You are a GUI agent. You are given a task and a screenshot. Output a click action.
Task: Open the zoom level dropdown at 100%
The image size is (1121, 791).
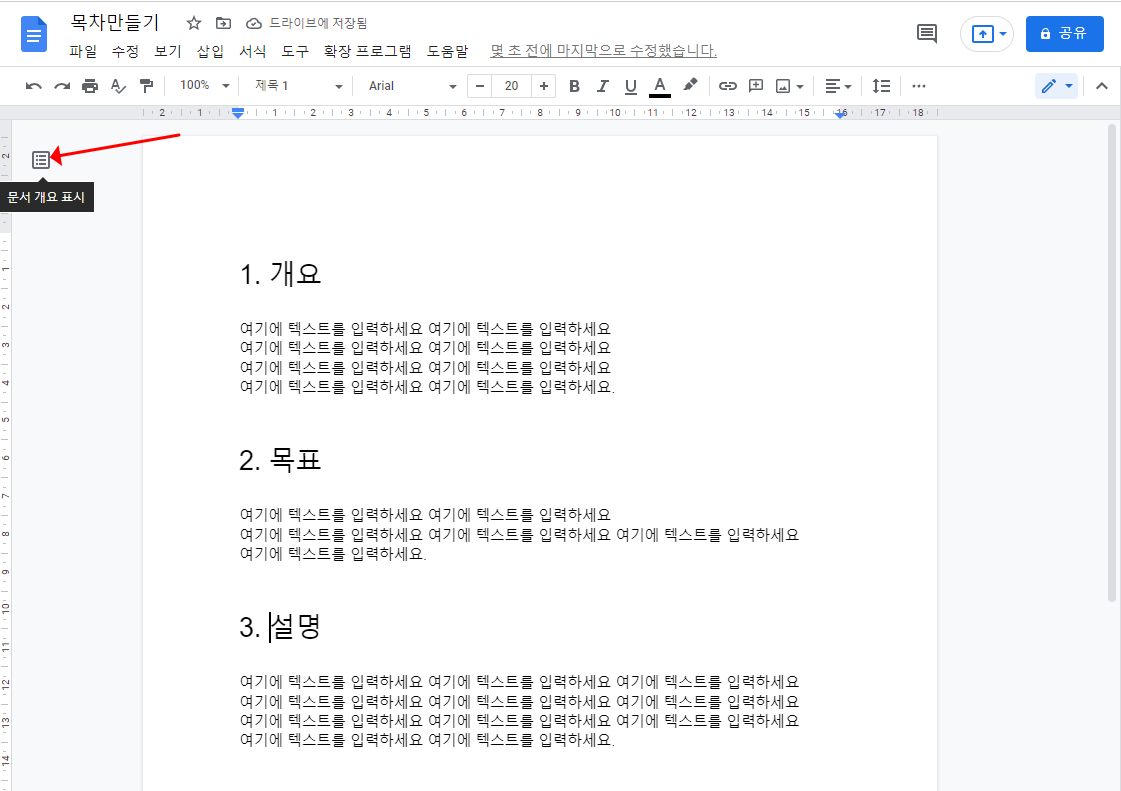[x=202, y=86]
